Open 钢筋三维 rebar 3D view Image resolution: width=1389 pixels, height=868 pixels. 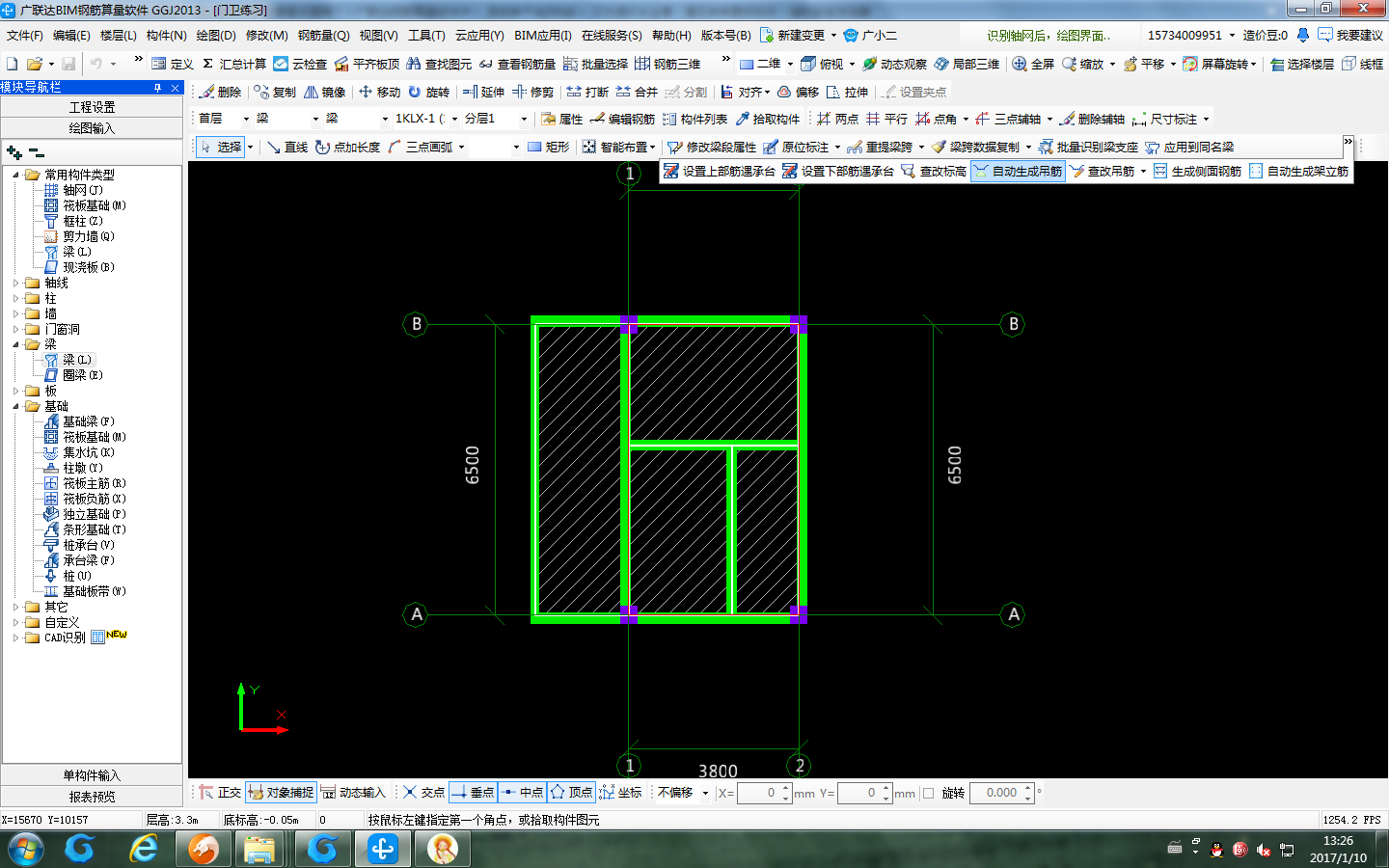[667, 64]
